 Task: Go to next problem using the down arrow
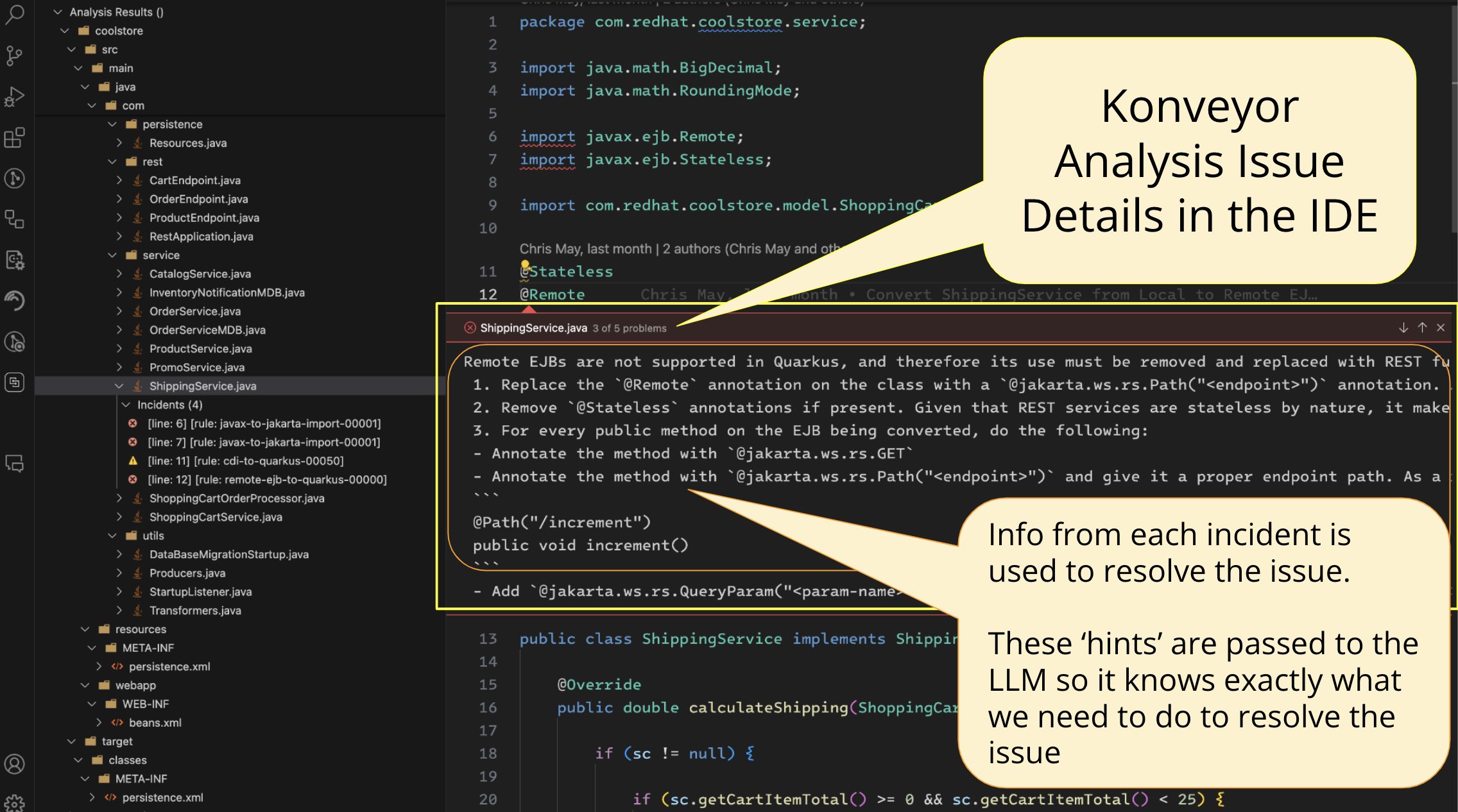1402,327
